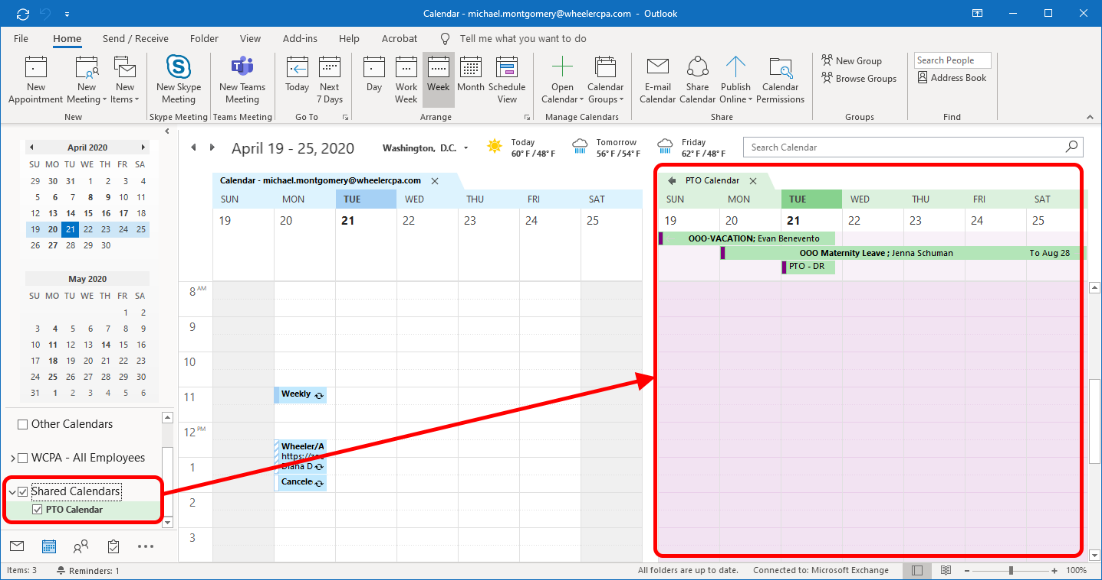Click E-mail Calendar
Image resolution: width=1102 pixels, height=580 pixels.
(x=657, y=80)
